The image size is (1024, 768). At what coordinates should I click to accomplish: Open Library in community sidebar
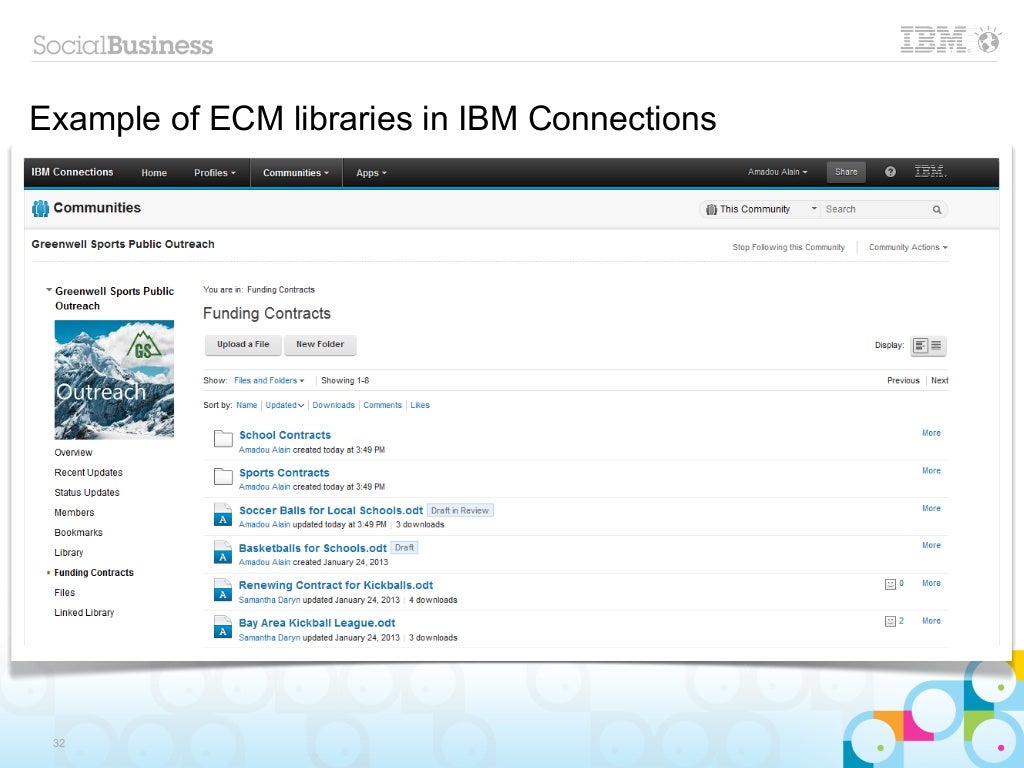[69, 553]
